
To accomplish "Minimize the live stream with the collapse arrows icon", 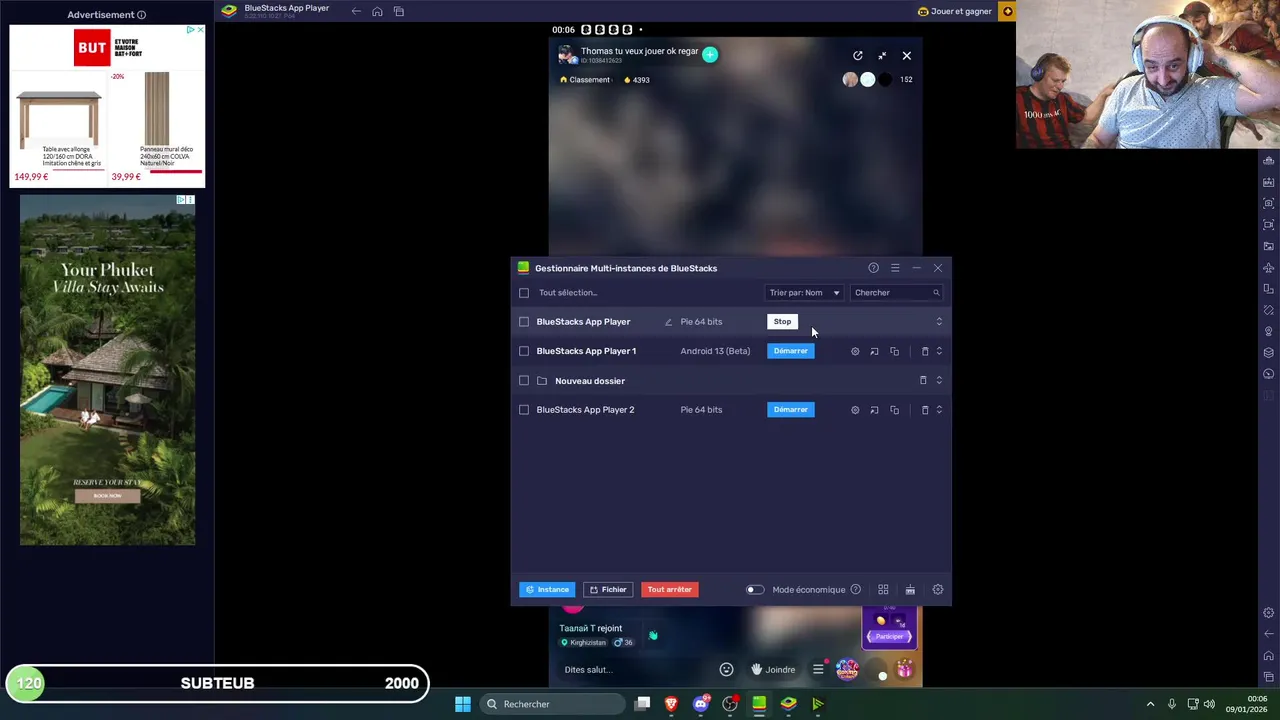I will tap(882, 56).
